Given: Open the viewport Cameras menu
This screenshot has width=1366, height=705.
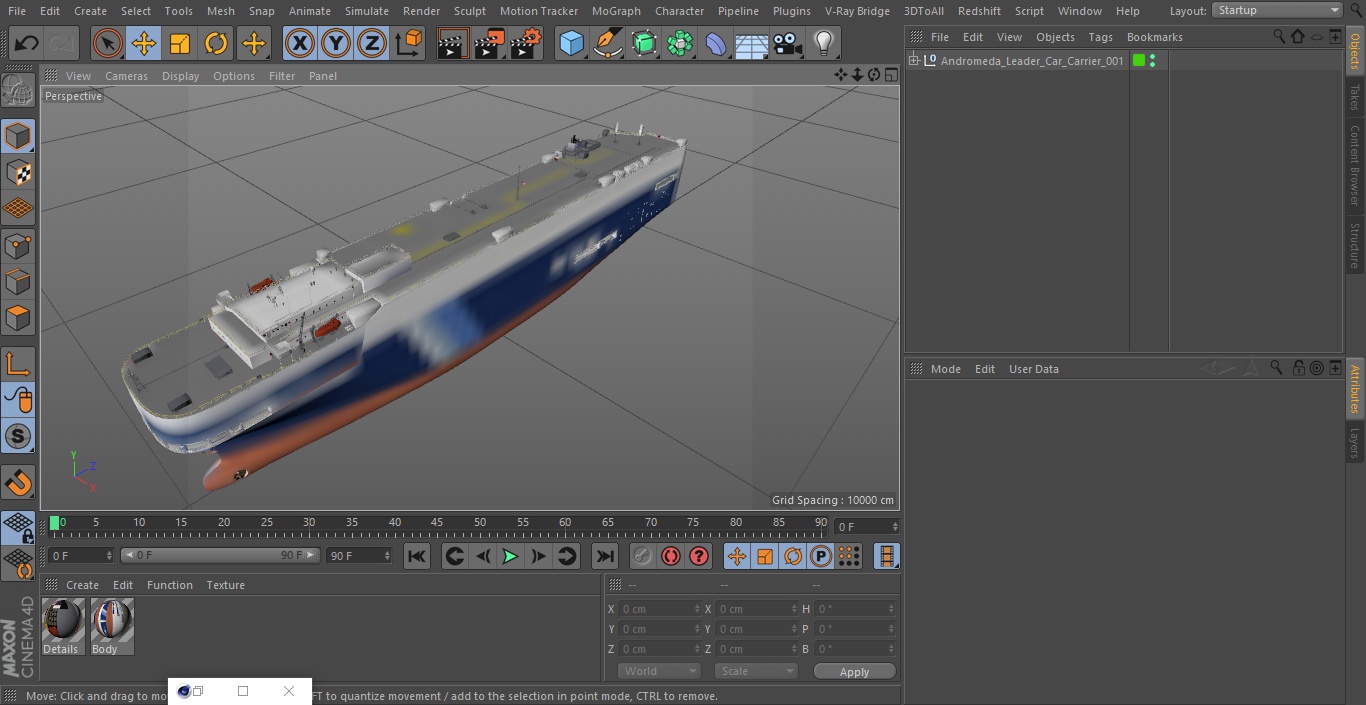Looking at the screenshot, I should point(126,76).
